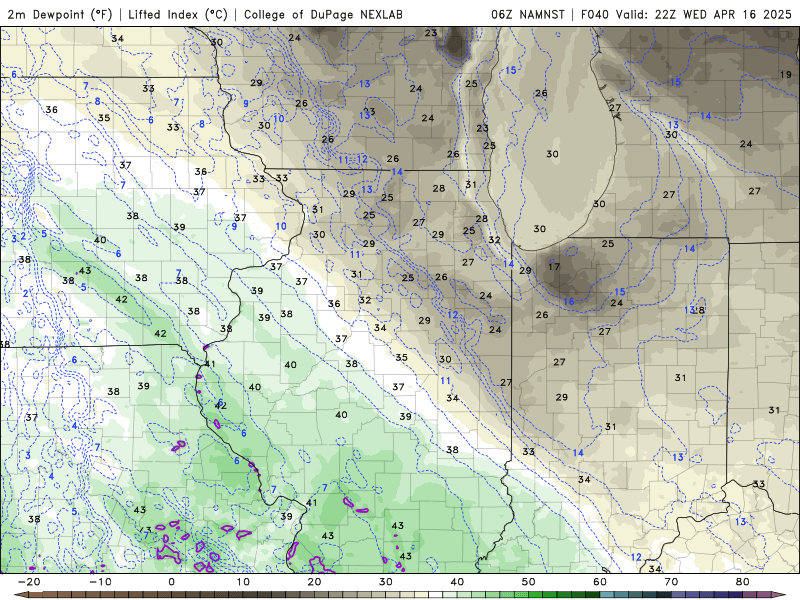
Task: Select the '0' label on the color scale
Action: click(171, 582)
